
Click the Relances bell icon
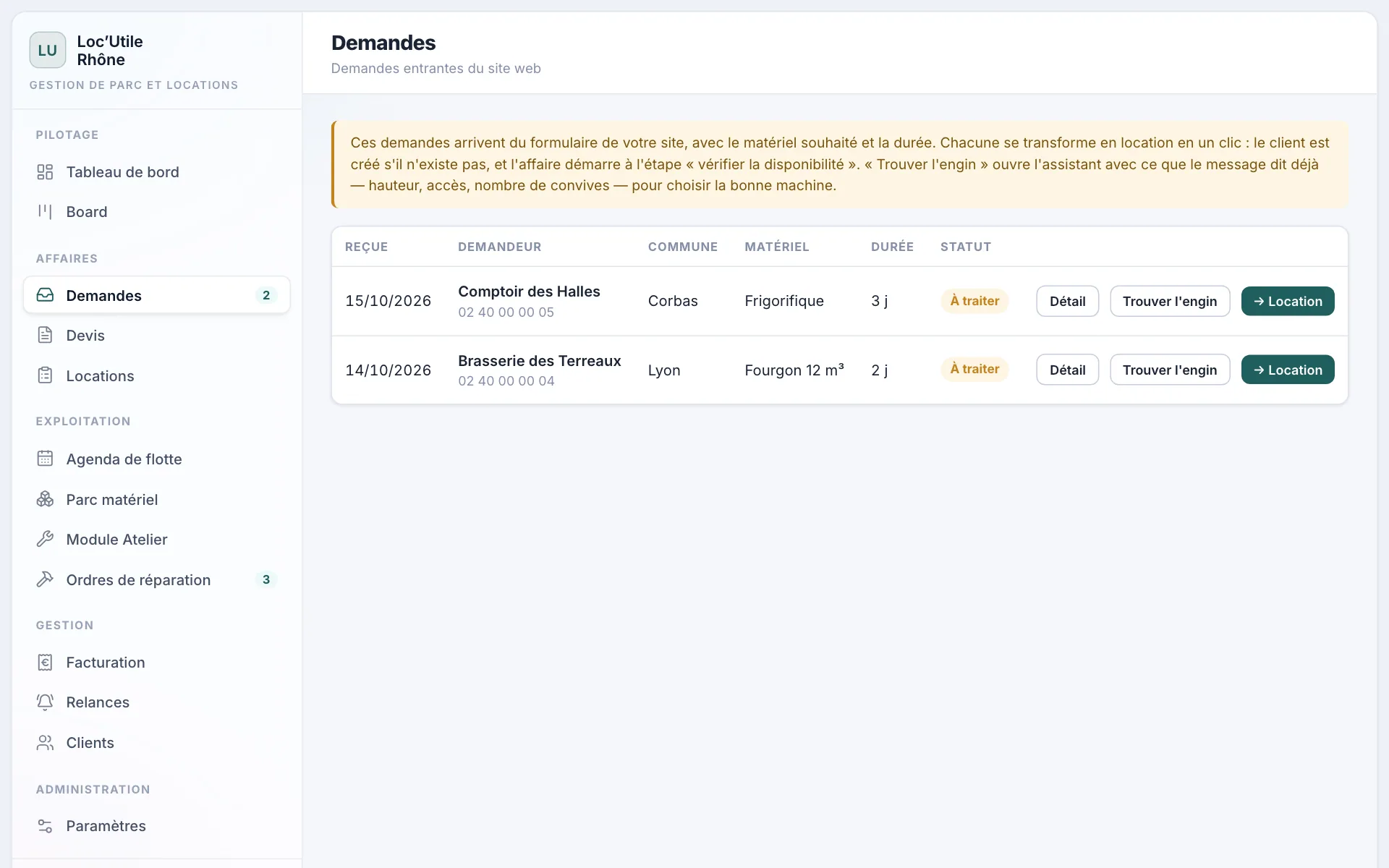click(45, 702)
